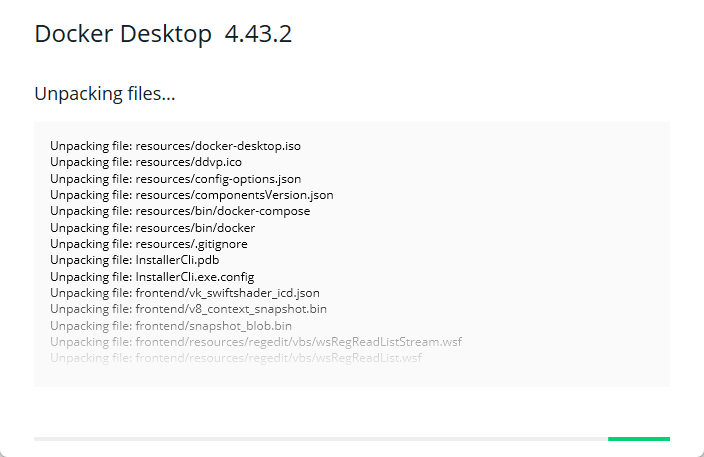This screenshot has width=704, height=457.
Task: Click the 4.43.2 version number
Action: (258, 34)
